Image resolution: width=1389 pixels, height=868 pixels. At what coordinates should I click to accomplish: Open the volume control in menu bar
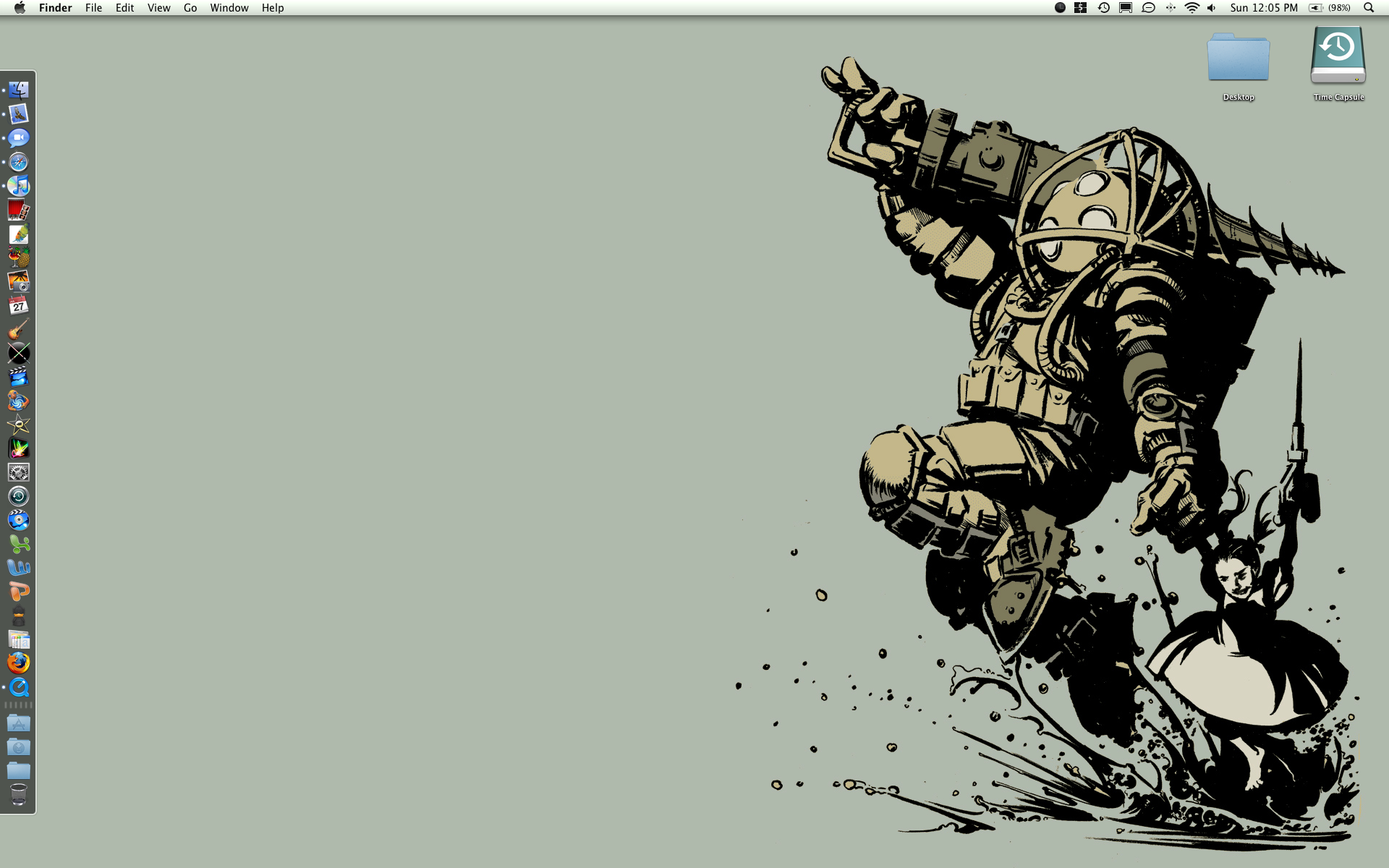point(1212,8)
